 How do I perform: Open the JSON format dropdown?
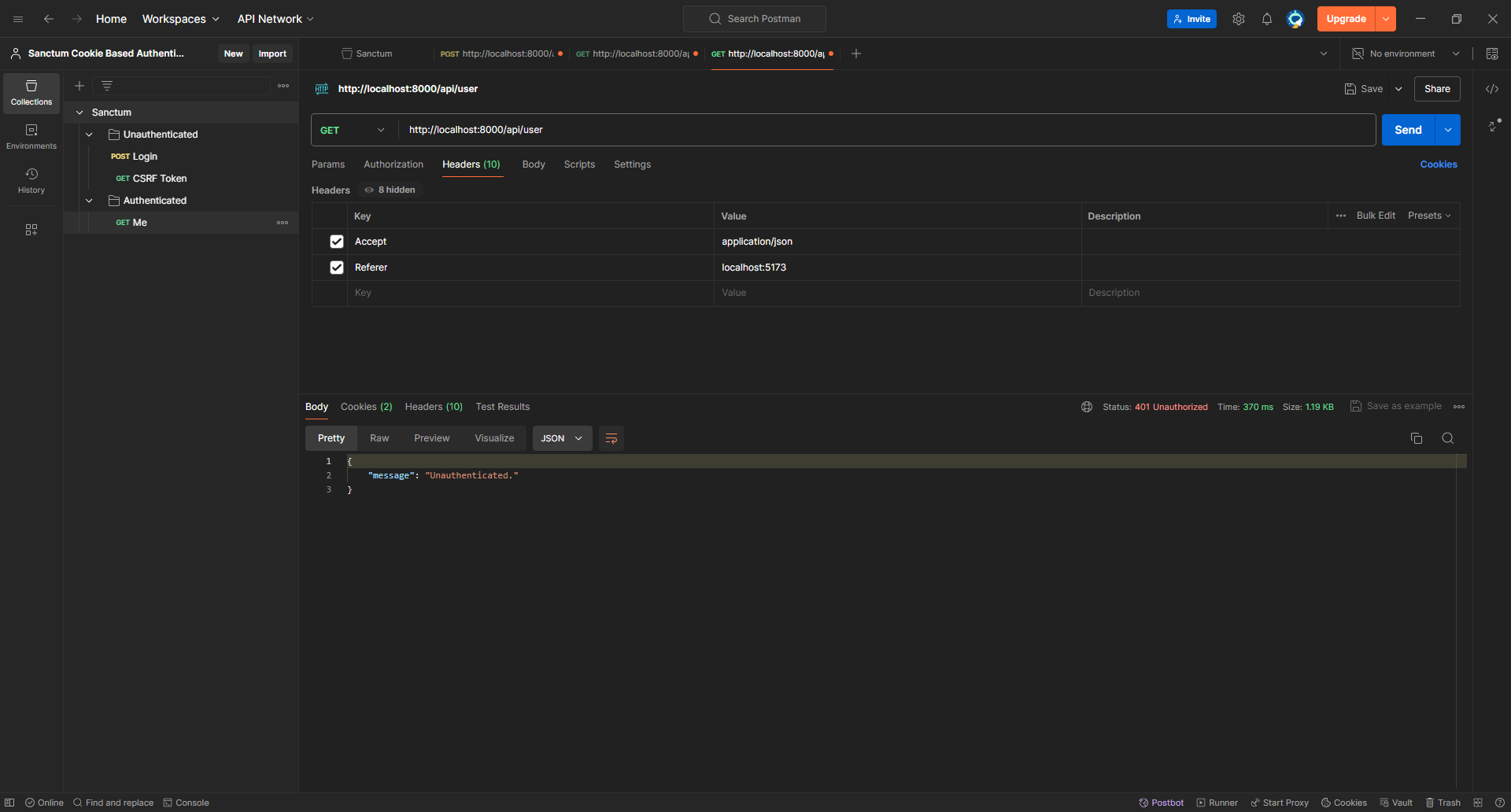561,438
